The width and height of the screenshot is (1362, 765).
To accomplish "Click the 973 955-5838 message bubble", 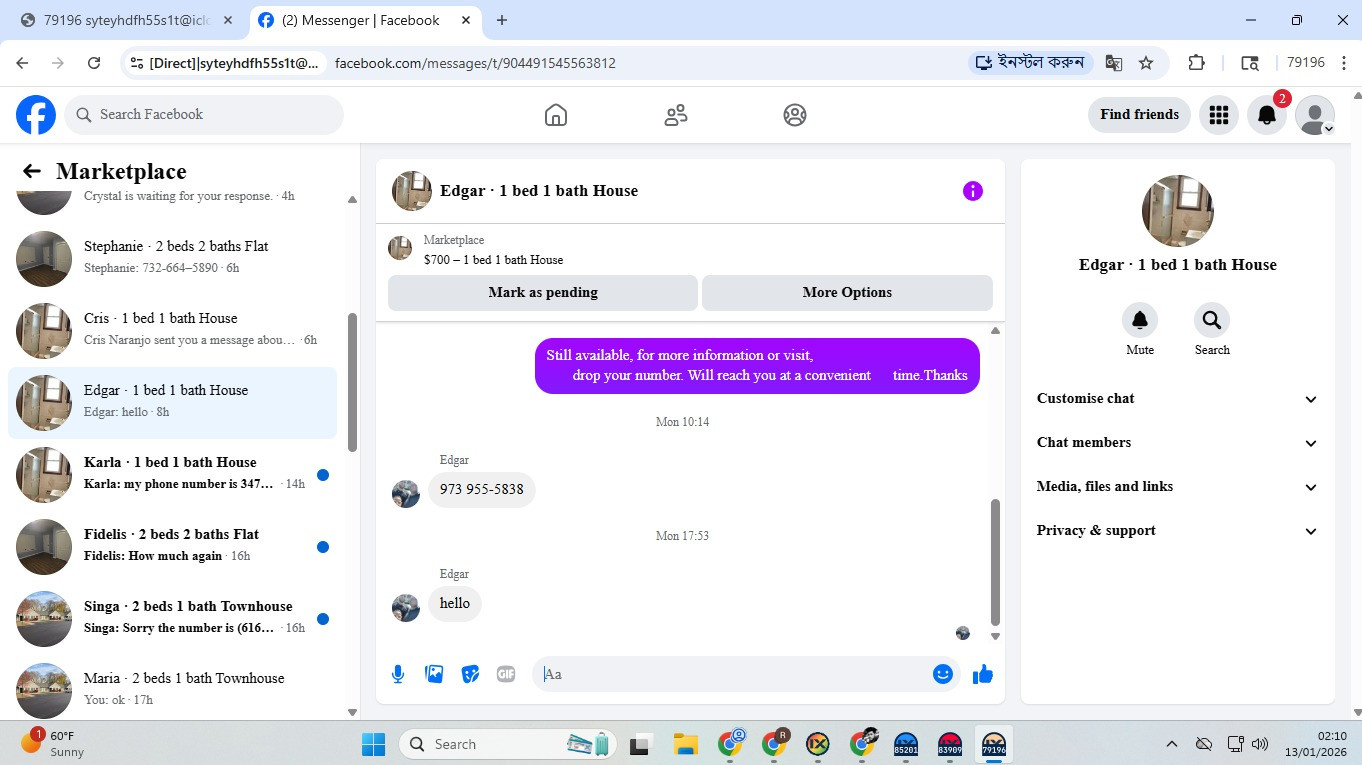I will pos(482,490).
